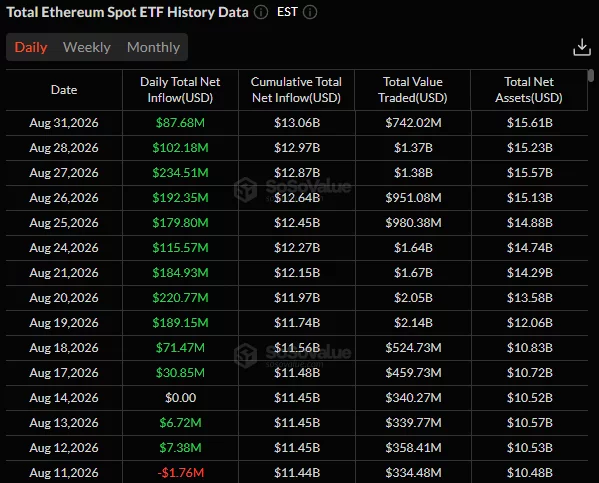This screenshot has width=599, height=483.
Task: Select the $10.48B net assets cell
Action: [529, 473]
